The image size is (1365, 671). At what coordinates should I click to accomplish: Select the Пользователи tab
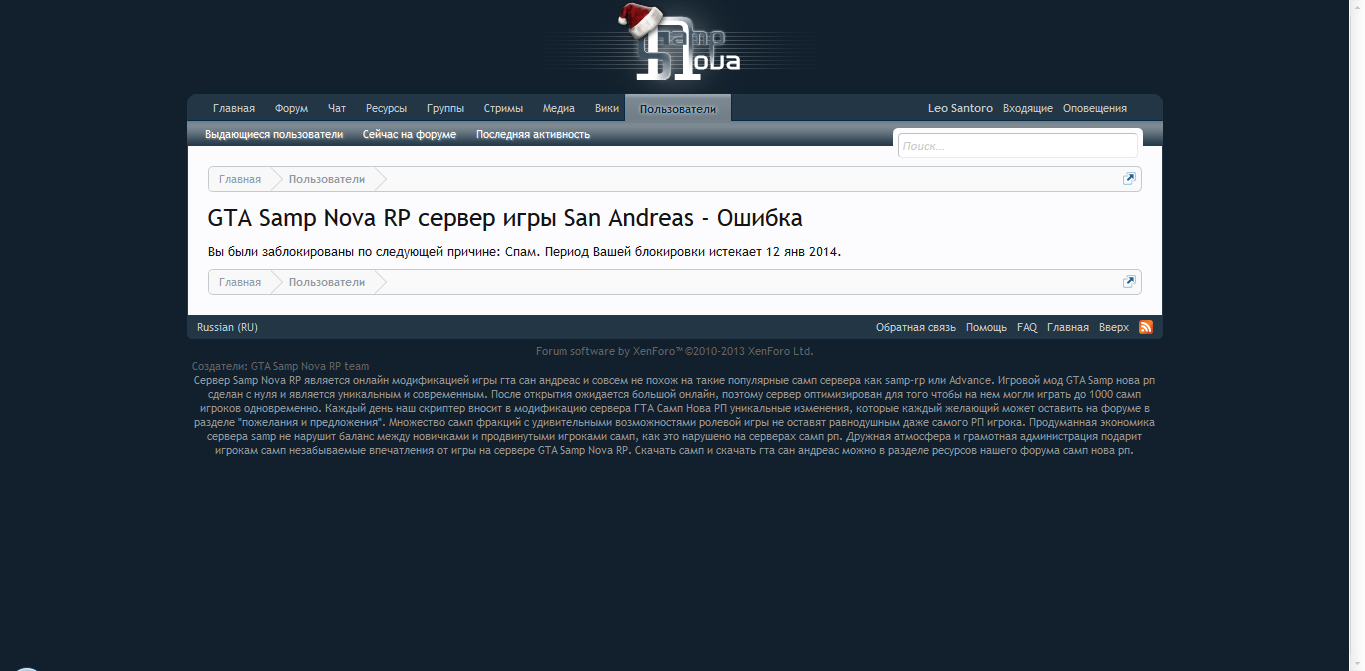(678, 108)
